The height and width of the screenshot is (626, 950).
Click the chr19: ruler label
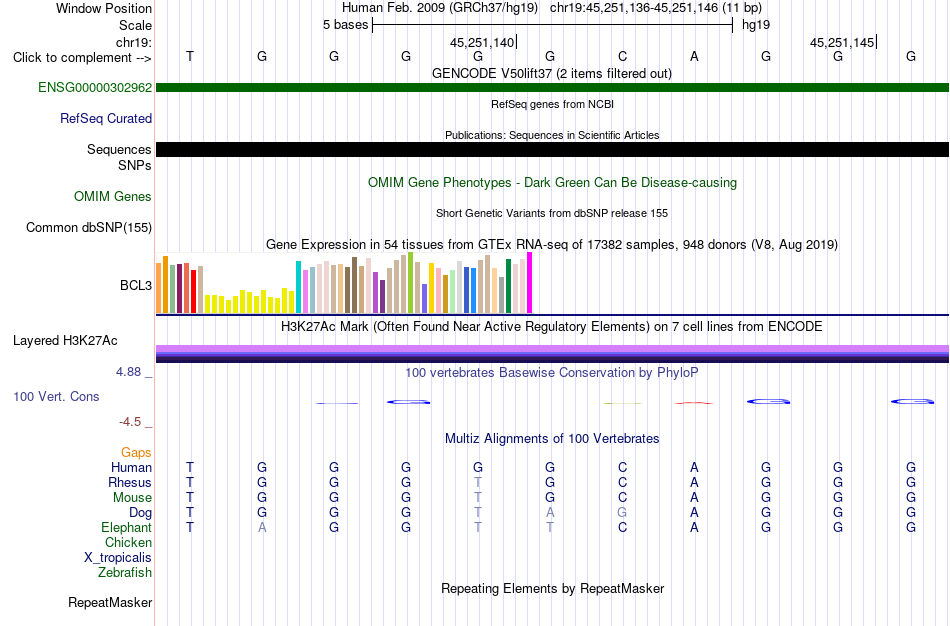click(x=133, y=42)
